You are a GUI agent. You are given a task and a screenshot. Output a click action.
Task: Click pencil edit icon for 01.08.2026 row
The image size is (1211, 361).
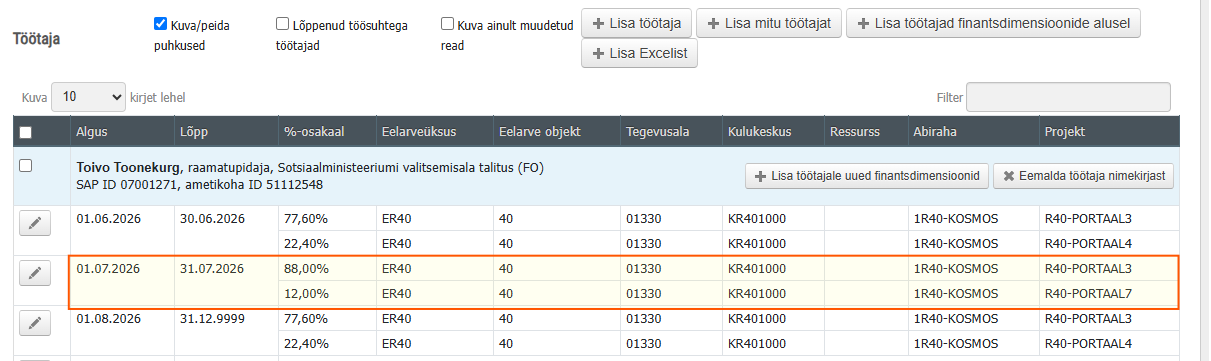tap(35, 323)
